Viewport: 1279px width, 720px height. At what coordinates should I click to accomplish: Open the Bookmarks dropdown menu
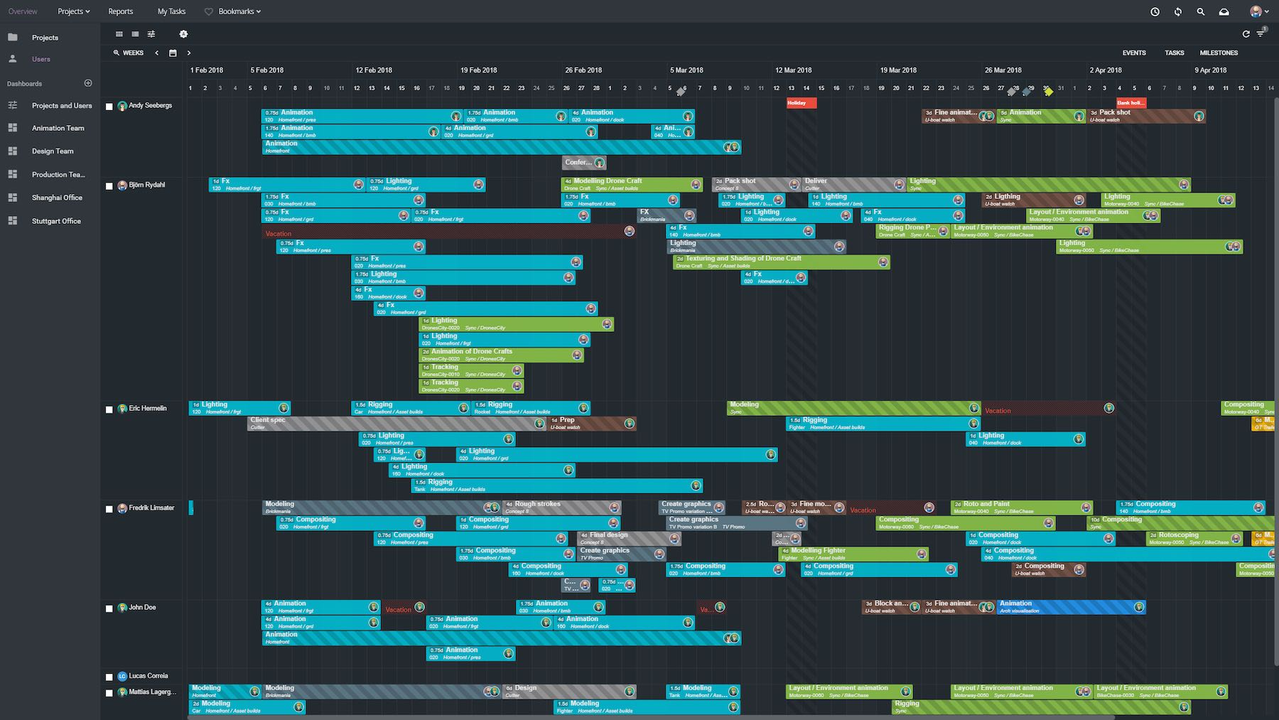(233, 12)
